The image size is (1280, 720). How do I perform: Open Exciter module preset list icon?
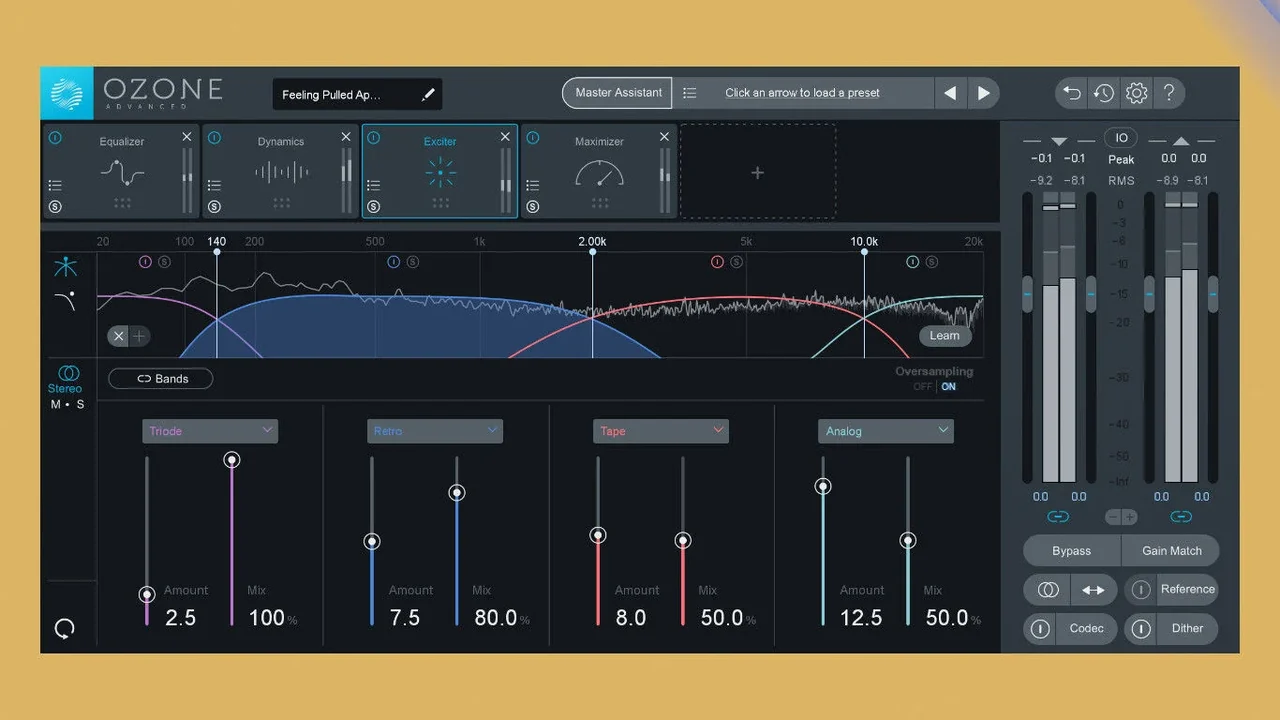[373, 185]
